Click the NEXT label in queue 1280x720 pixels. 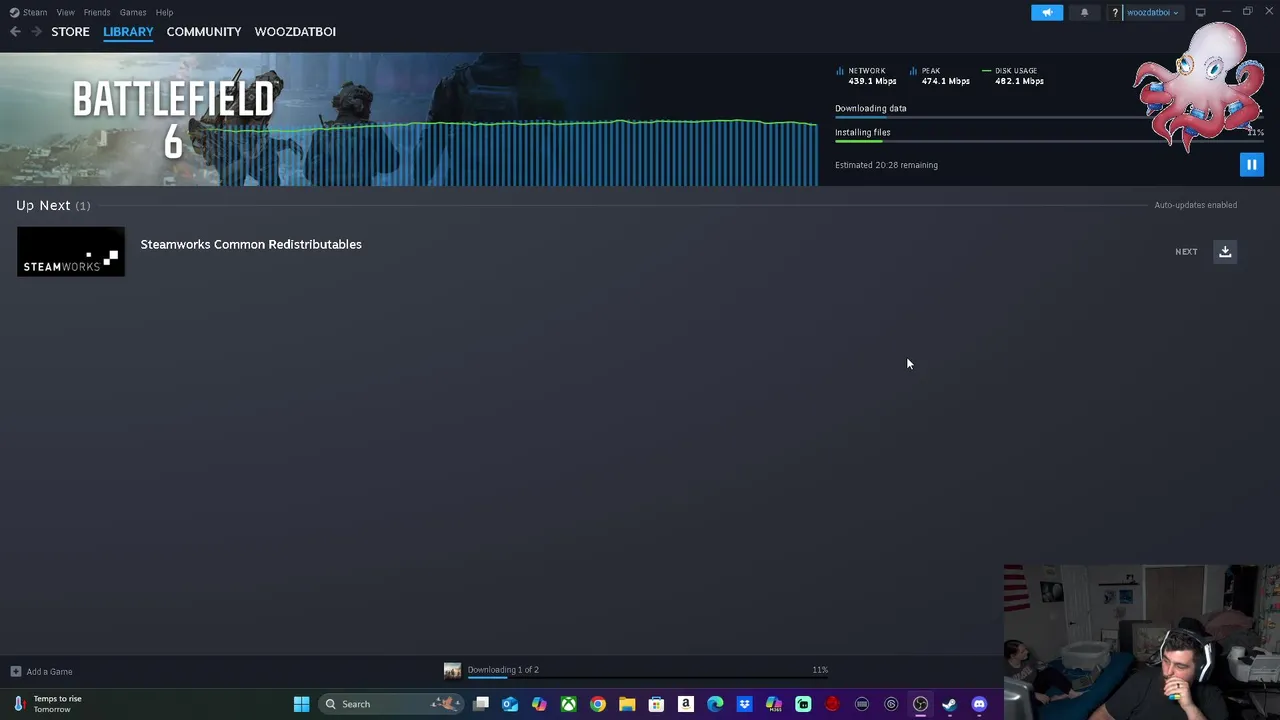pyautogui.click(x=1186, y=252)
